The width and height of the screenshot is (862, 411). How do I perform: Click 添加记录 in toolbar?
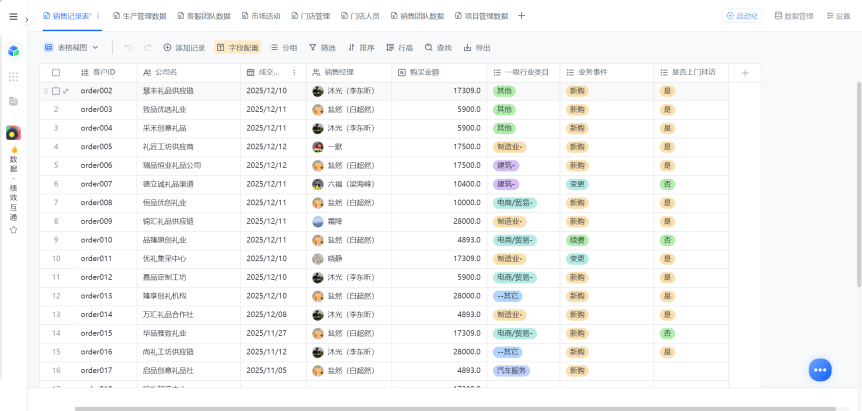point(184,48)
